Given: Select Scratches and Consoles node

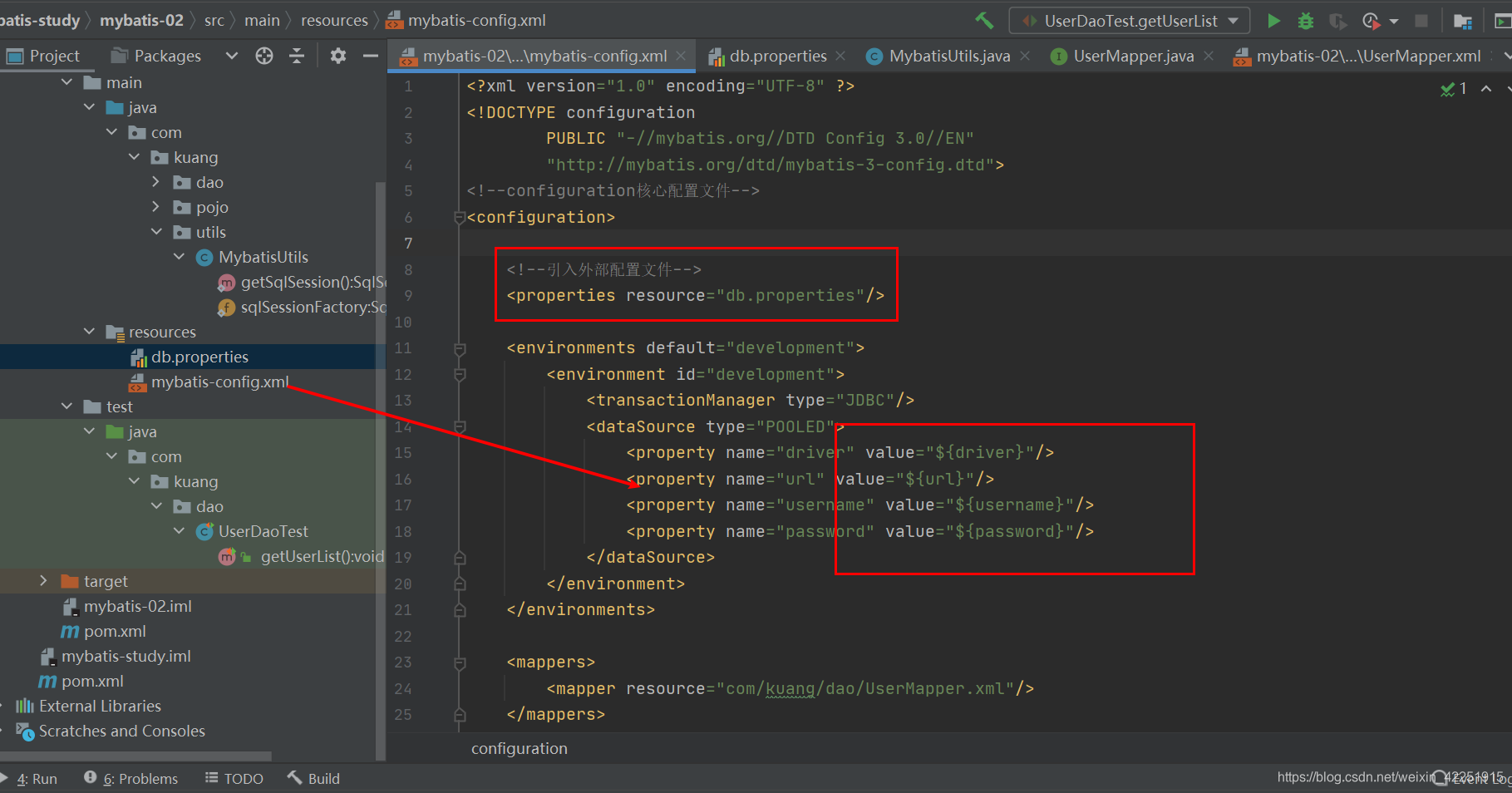Looking at the screenshot, I should coord(121,731).
